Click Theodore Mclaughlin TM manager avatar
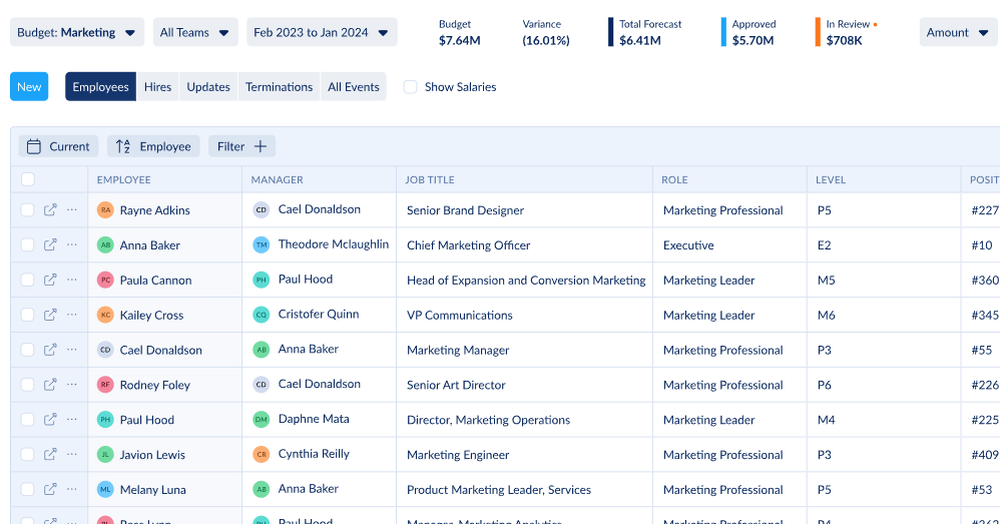Image resolution: width=1000 pixels, height=524 pixels. click(261, 244)
